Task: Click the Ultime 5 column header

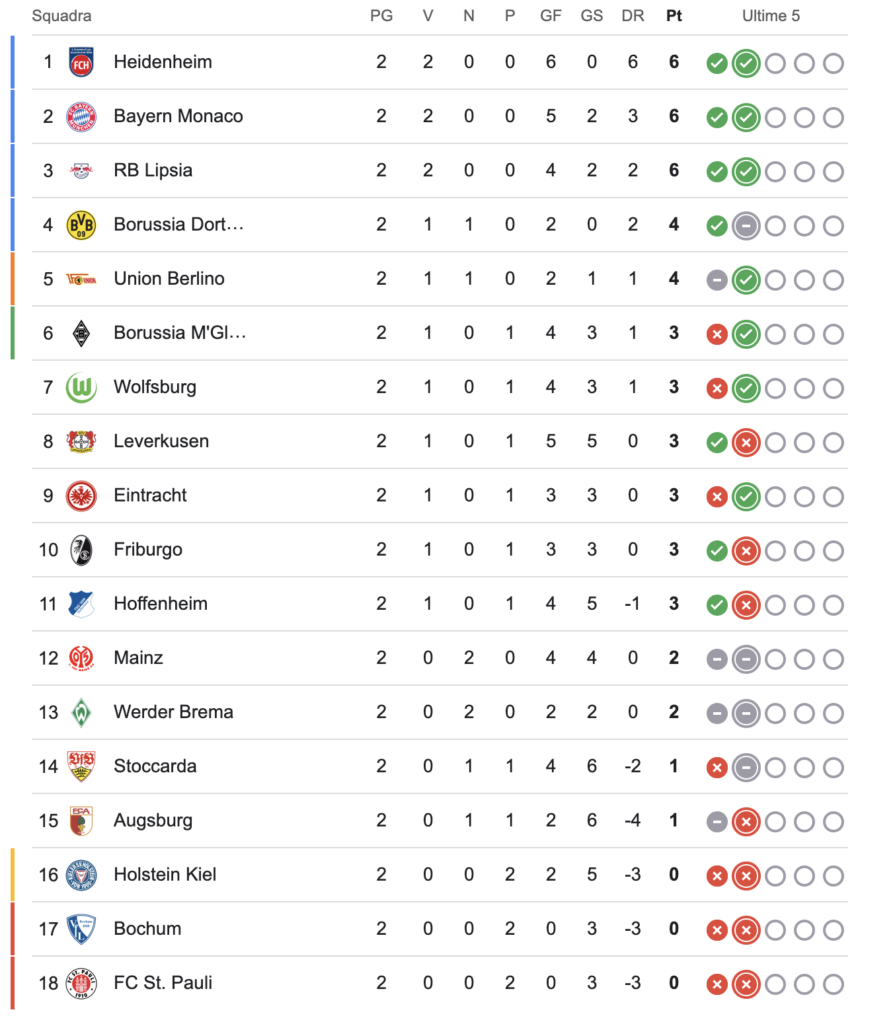Action: click(771, 16)
